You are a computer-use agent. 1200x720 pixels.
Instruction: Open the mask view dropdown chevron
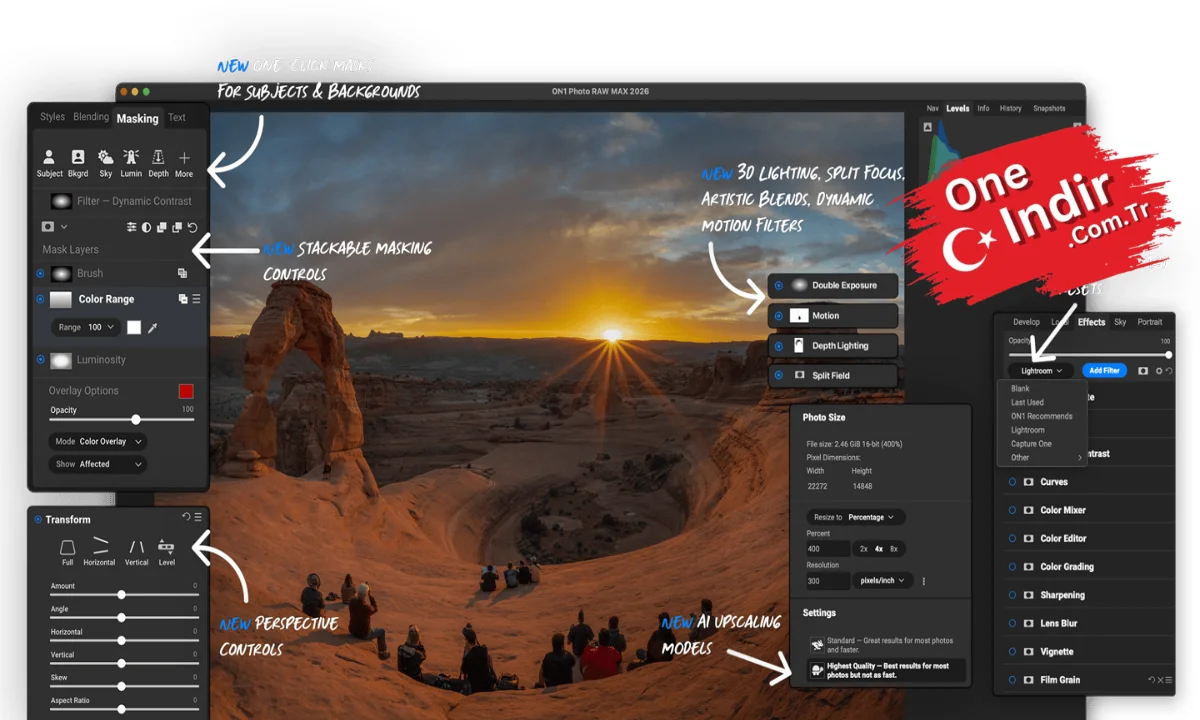tap(64, 227)
